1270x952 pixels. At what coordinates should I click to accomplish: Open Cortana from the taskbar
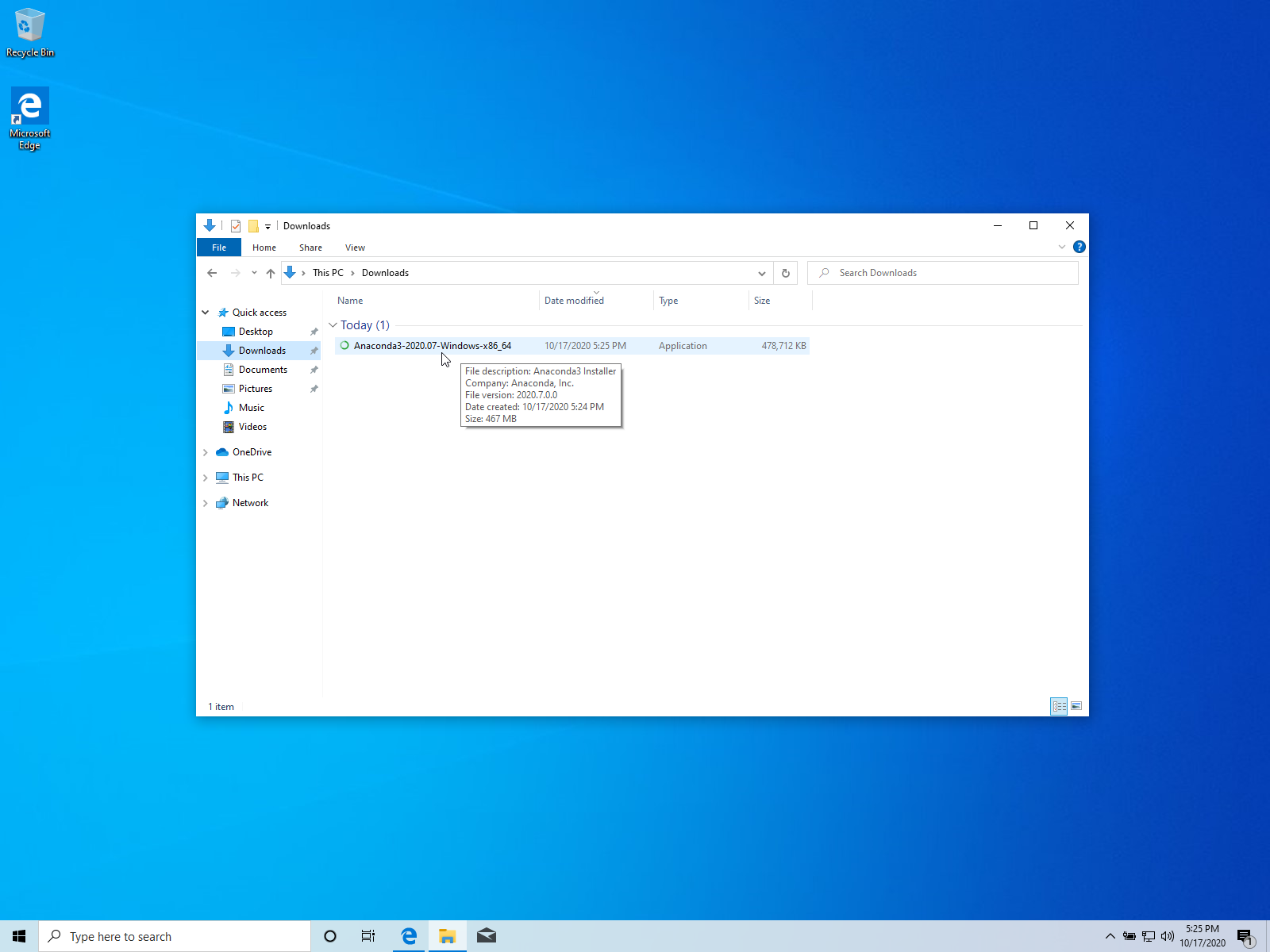(330, 936)
